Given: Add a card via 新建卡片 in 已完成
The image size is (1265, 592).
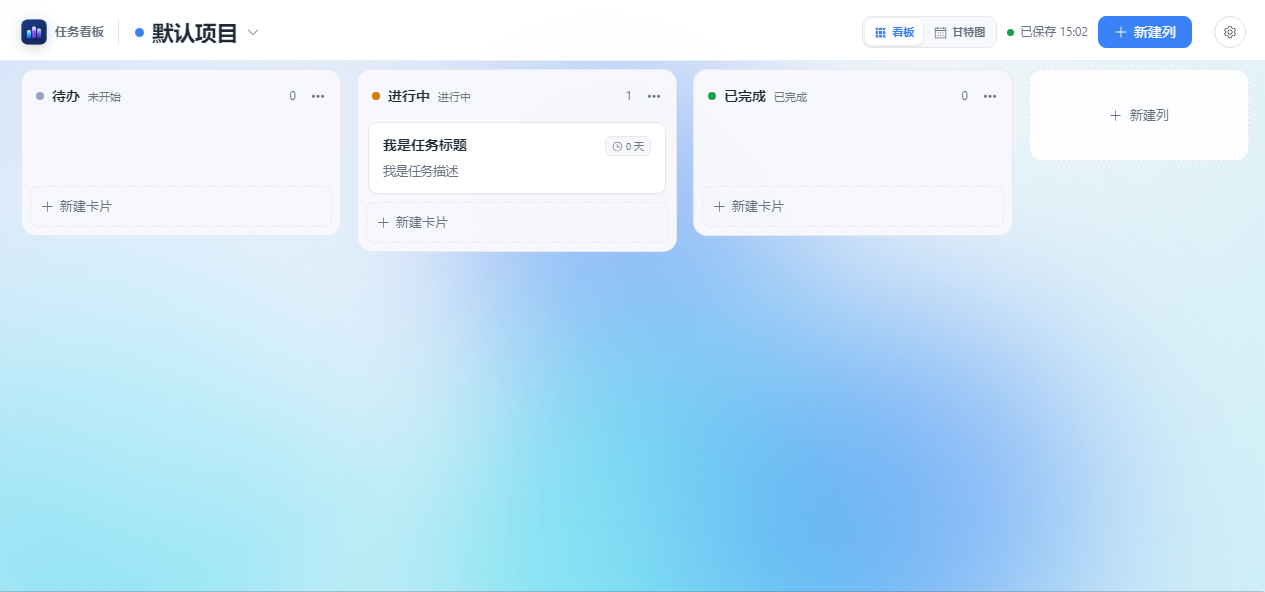Looking at the screenshot, I should pos(853,206).
